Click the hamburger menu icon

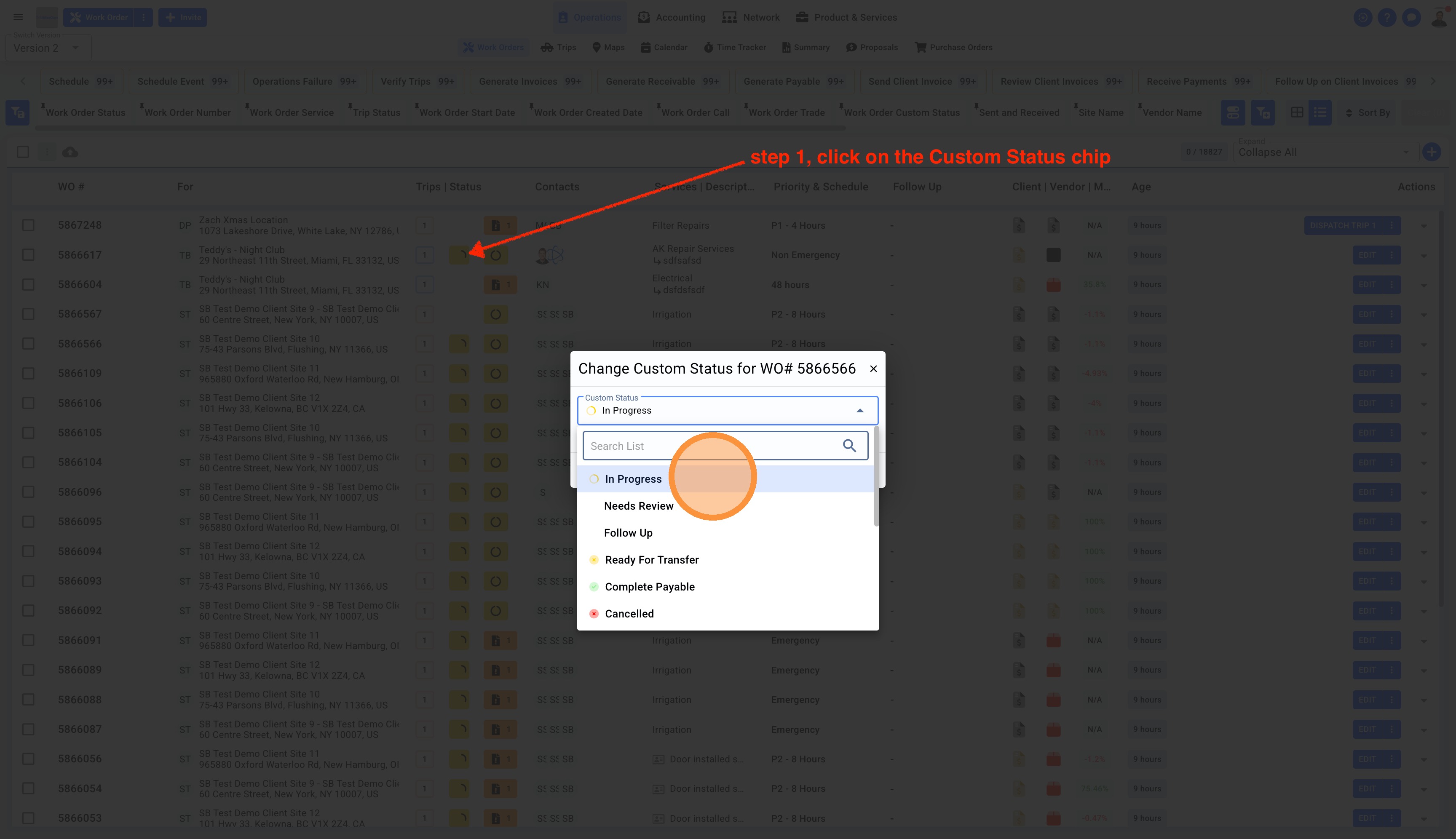tap(19, 17)
